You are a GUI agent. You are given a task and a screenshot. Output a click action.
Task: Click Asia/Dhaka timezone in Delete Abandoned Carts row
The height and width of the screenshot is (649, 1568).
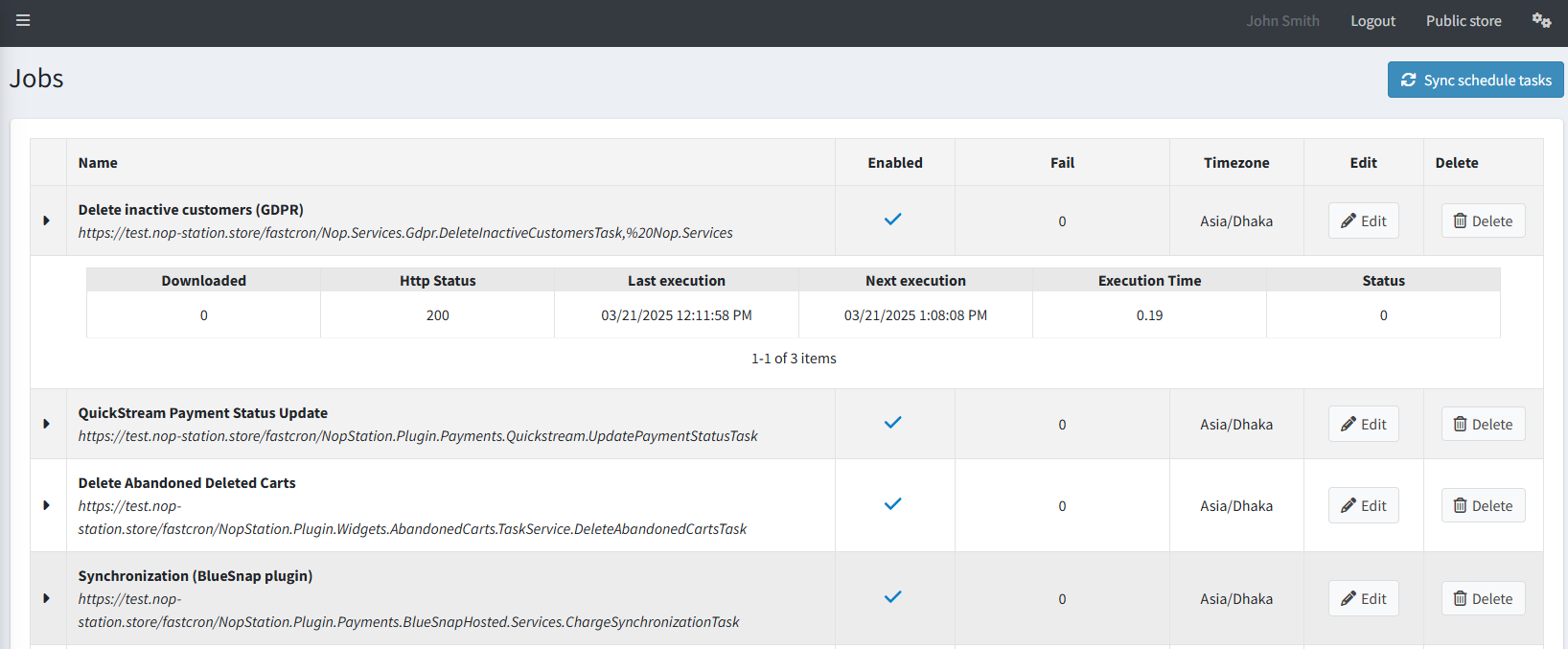(1236, 506)
